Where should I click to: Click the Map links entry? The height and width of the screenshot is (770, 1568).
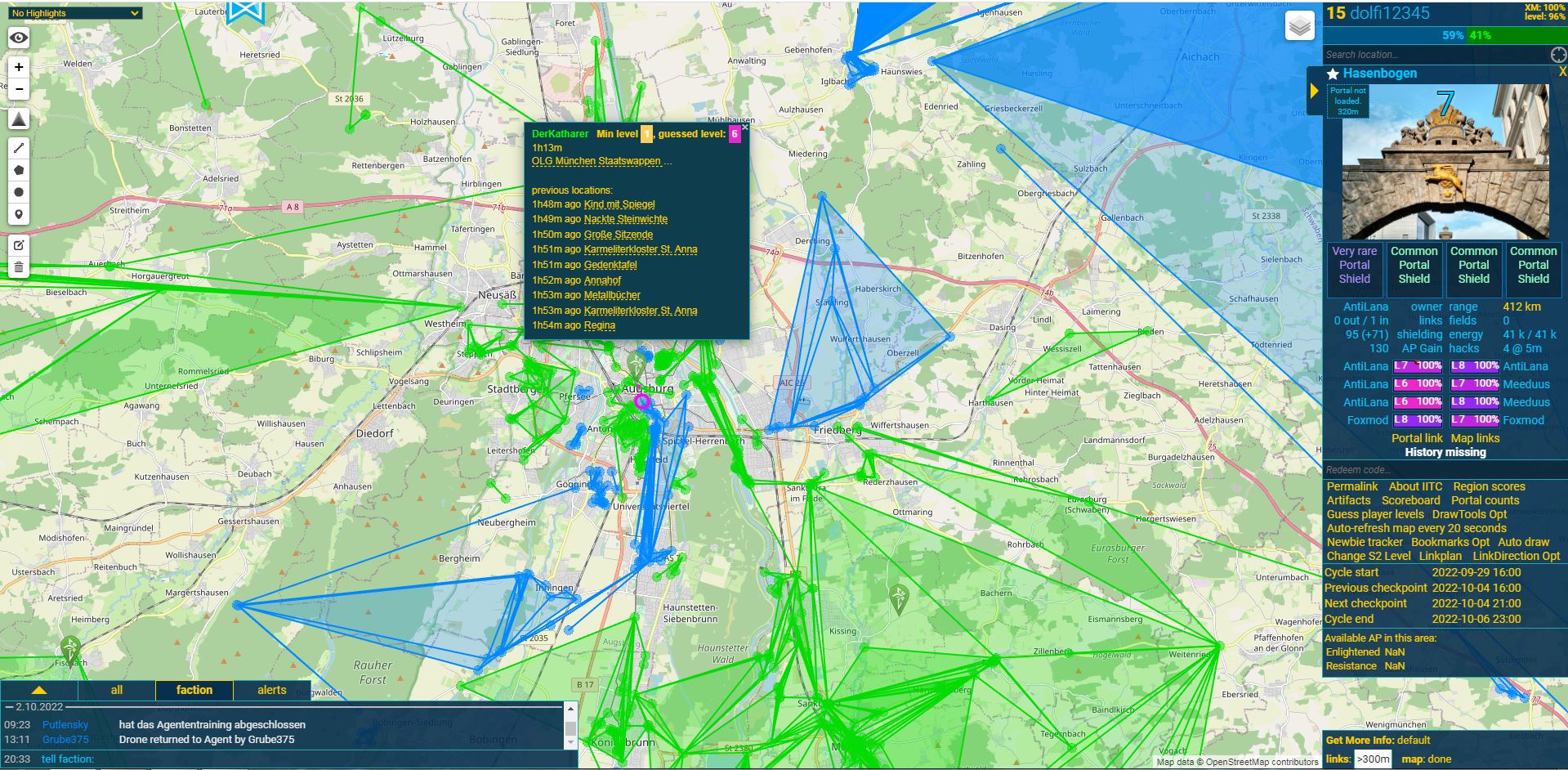(x=1475, y=438)
